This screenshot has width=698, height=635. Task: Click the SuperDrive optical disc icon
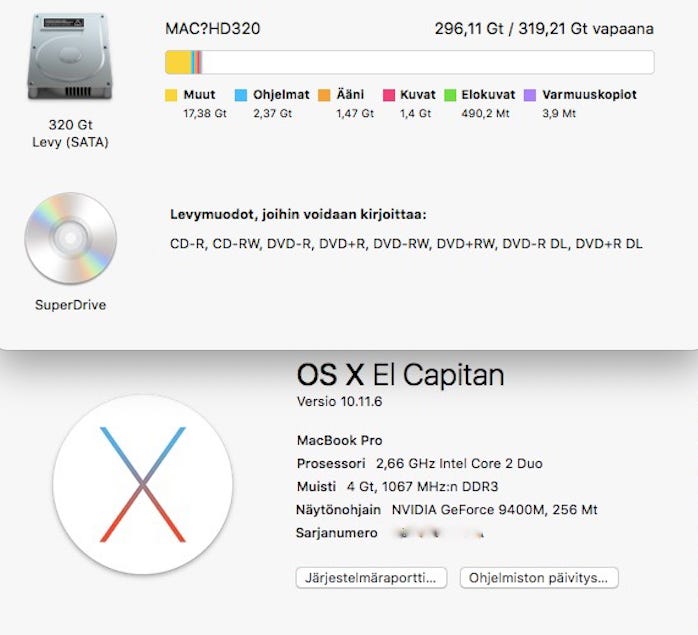click(70, 238)
